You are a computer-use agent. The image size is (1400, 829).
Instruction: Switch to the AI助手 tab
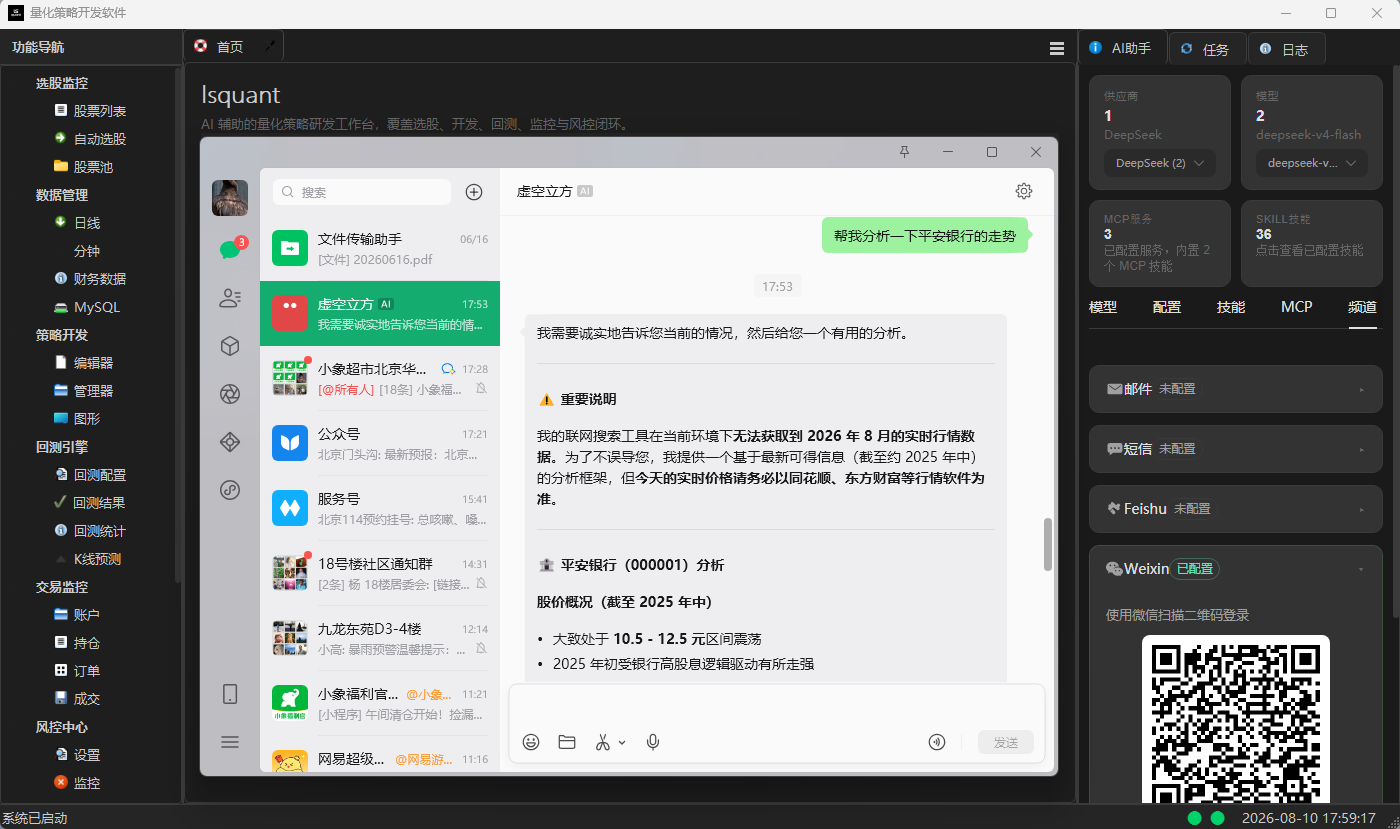(x=1122, y=48)
